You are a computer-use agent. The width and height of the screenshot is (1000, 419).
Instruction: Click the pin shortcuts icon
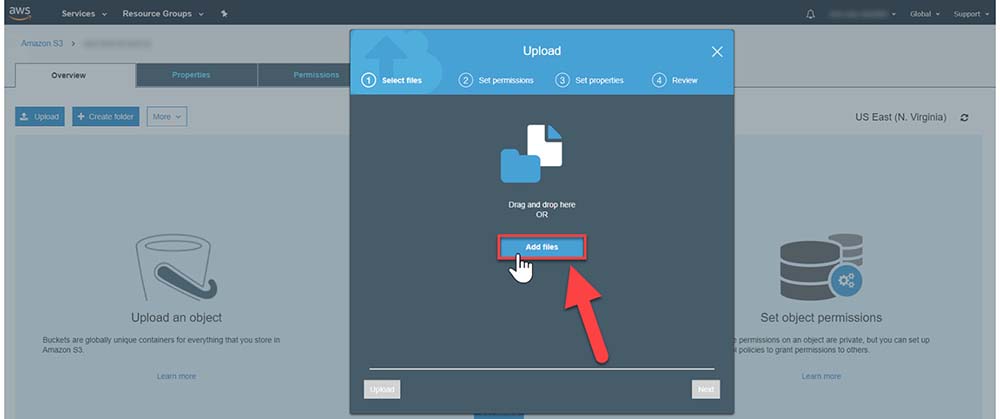pos(224,13)
